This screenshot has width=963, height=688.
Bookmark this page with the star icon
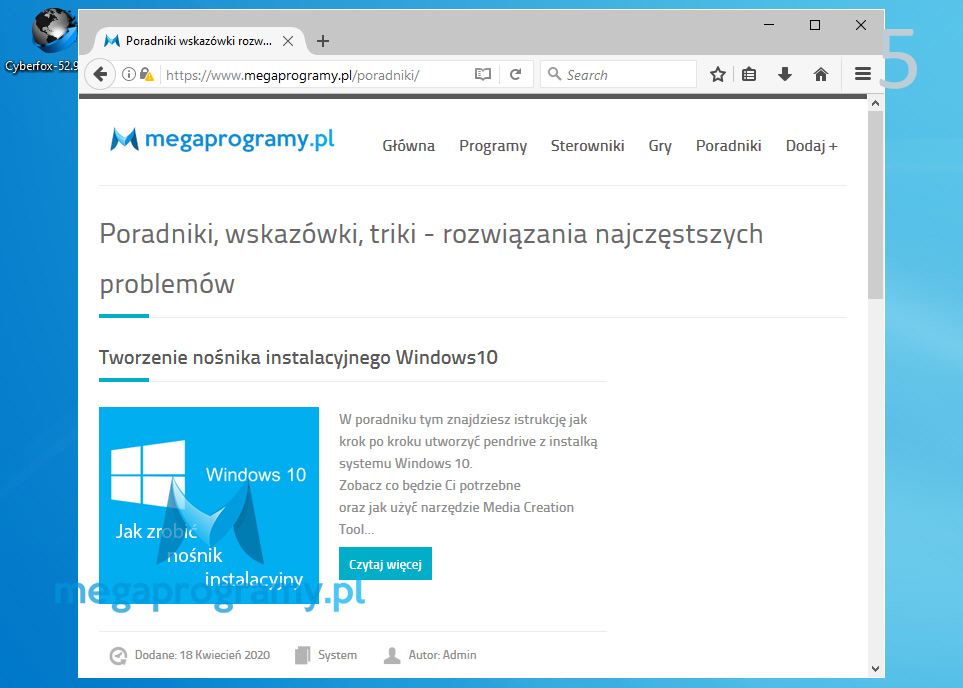717,74
